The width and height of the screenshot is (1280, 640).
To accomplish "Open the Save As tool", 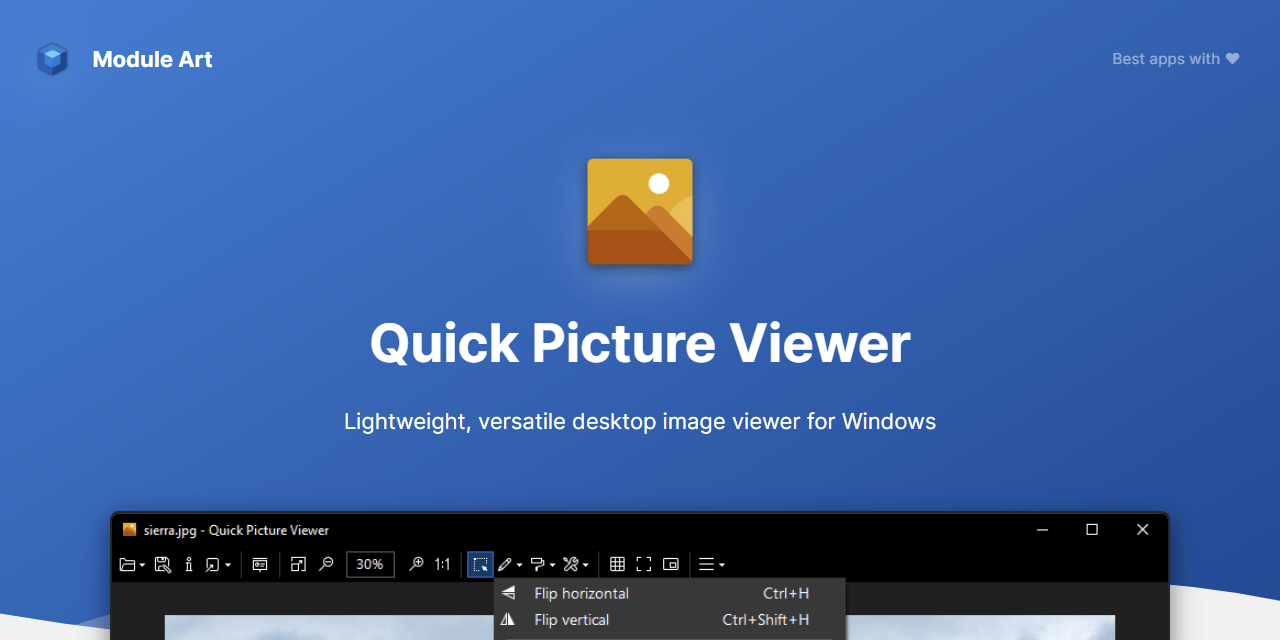I will tap(163, 564).
